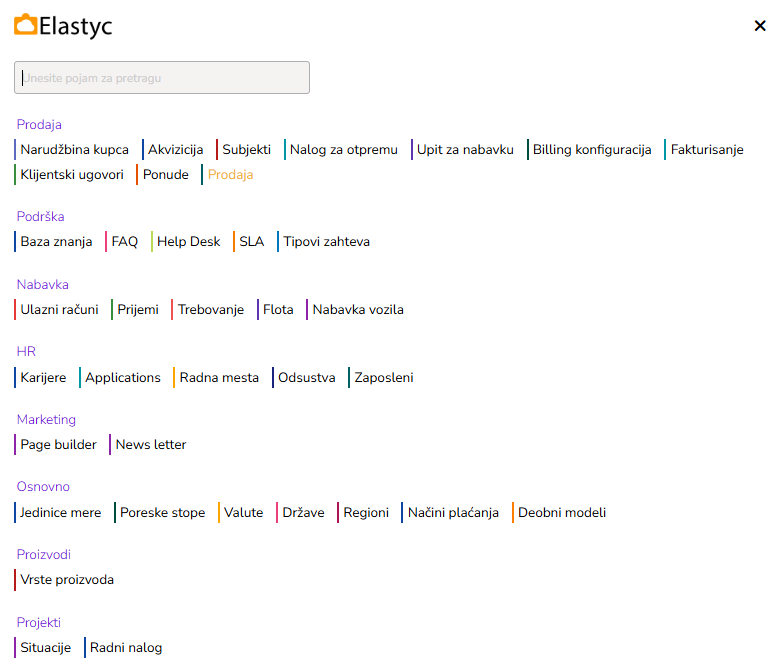The image size is (773, 667).
Task: Launch the Page builder
Action: click(x=58, y=445)
